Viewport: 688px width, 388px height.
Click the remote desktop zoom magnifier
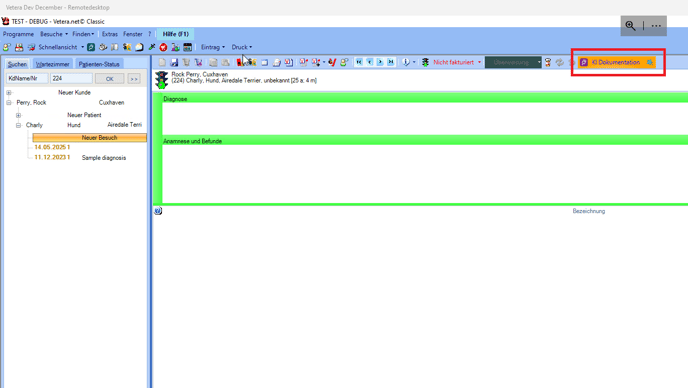(x=631, y=25)
